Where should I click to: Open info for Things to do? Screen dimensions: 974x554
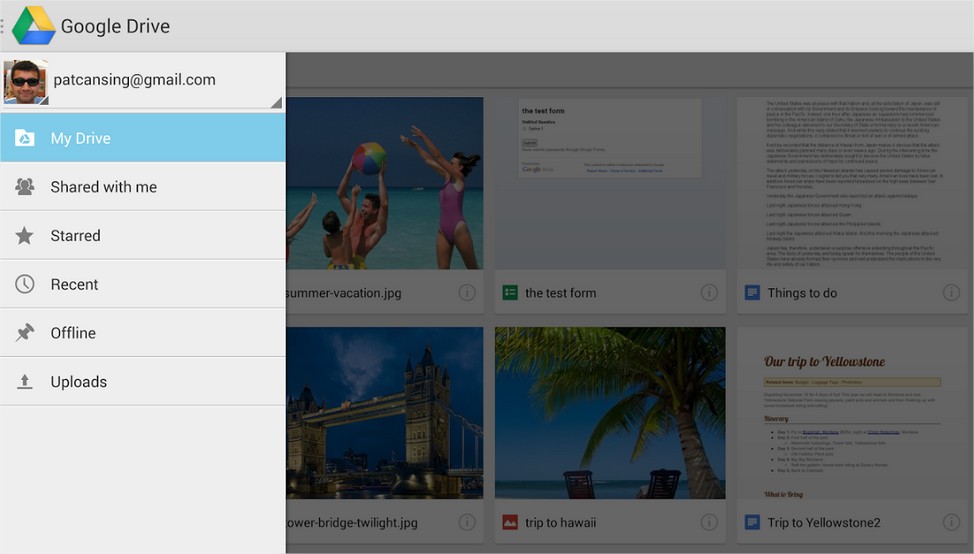[951, 293]
